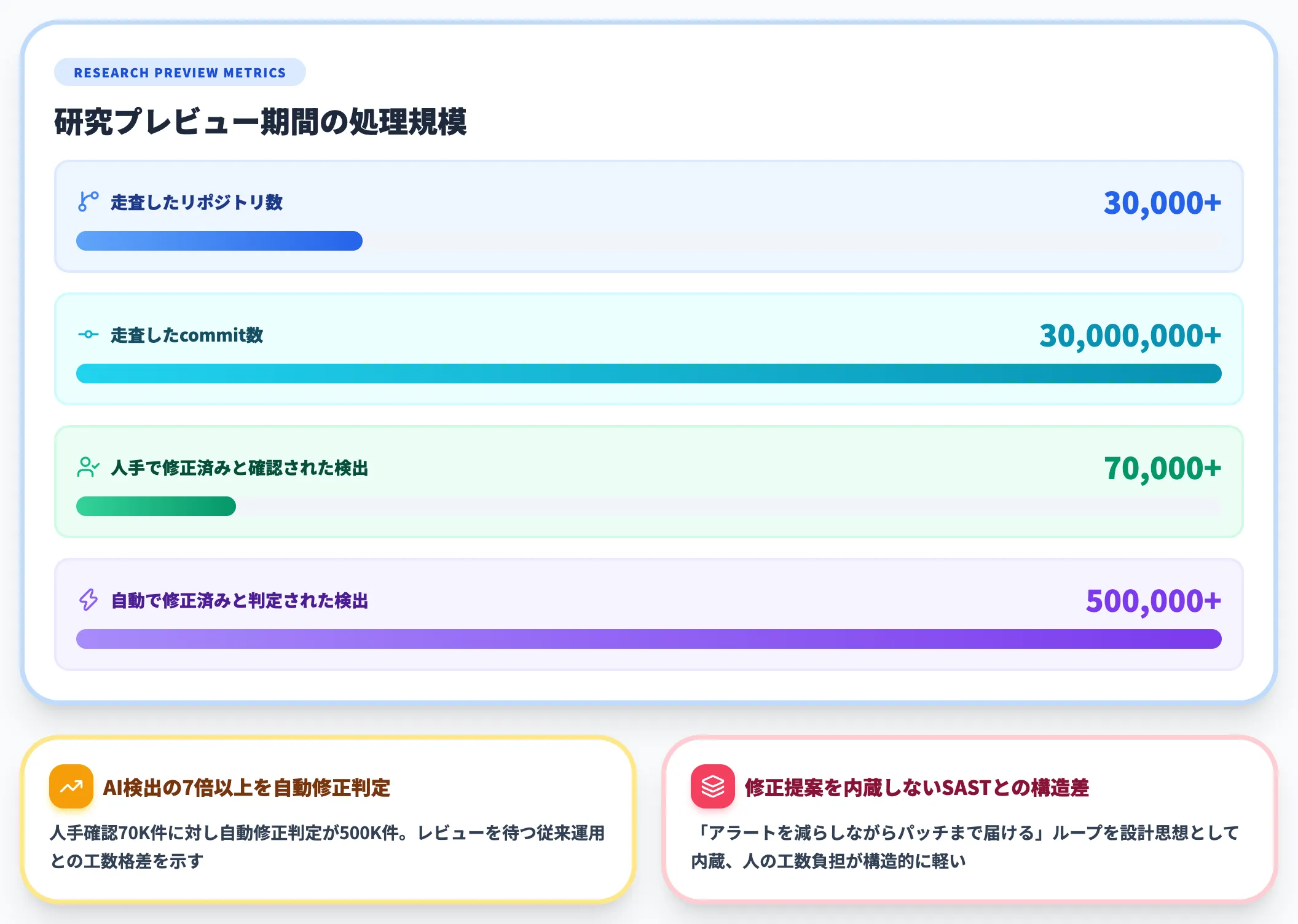Click the purple auto-fix progress bar
Screen dimensions: 1298x924
pos(649,639)
